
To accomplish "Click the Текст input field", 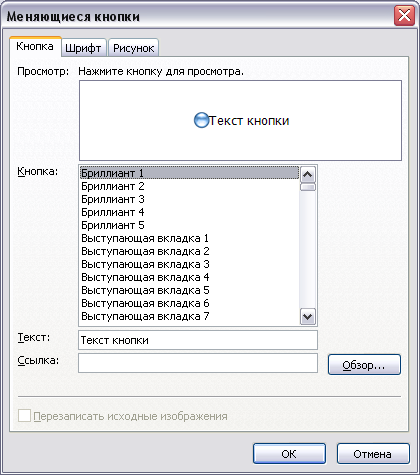I will (x=198, y=340).
